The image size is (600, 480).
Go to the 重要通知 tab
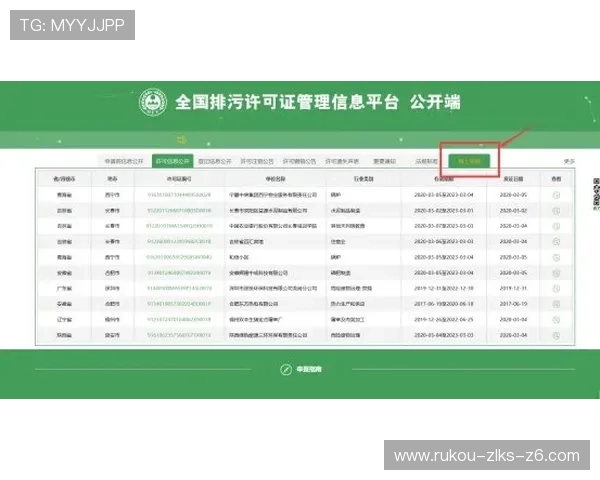tap(384, 161)
